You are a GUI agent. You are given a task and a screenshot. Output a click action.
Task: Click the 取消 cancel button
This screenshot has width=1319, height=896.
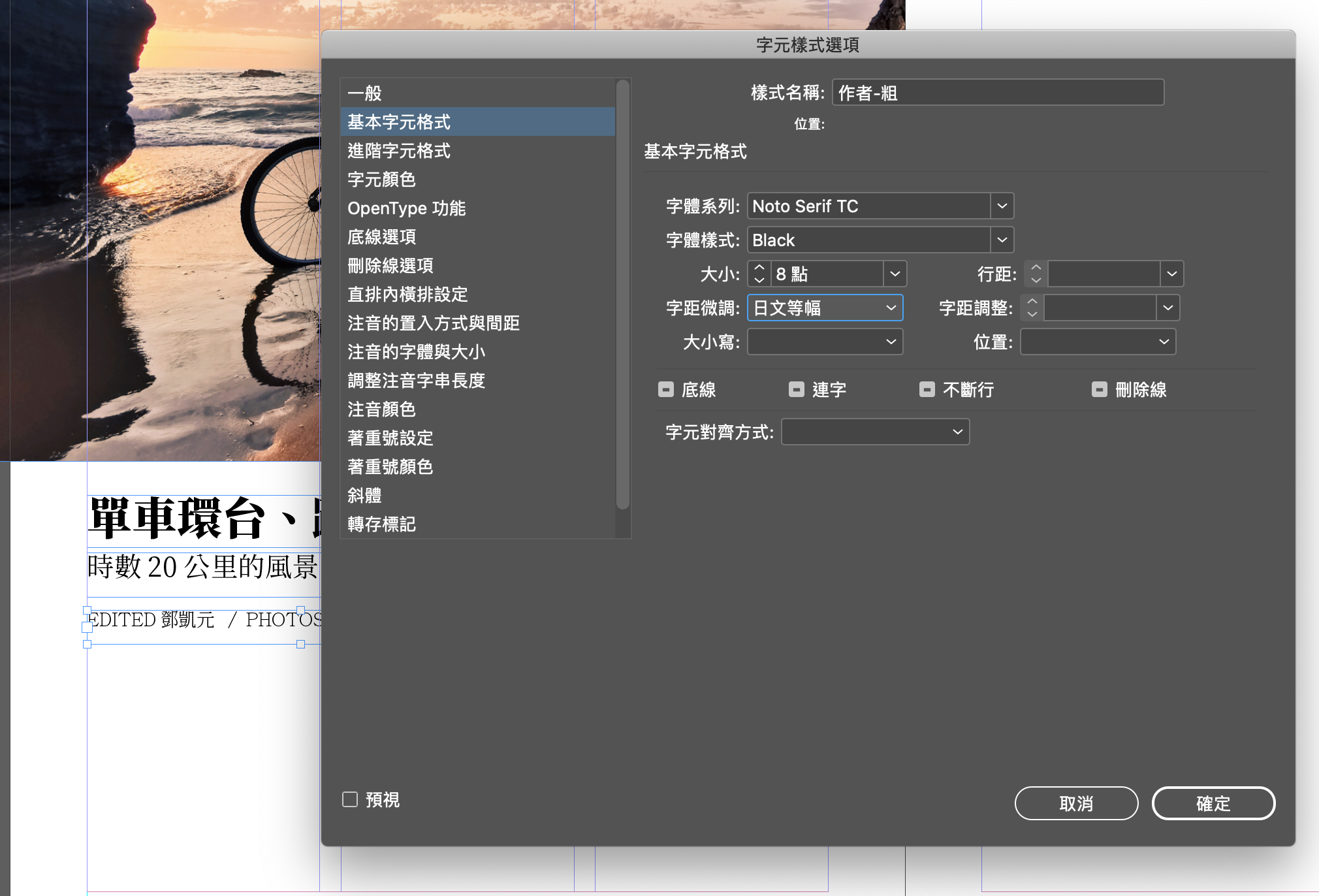(1075, 803)
